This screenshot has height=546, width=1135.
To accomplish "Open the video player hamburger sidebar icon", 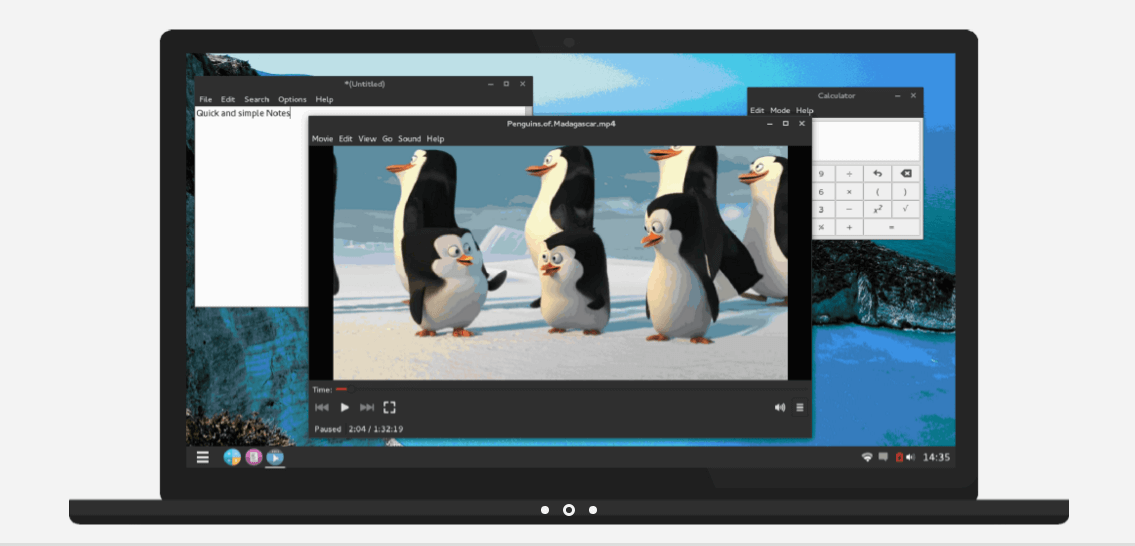I will coord(800,408).
